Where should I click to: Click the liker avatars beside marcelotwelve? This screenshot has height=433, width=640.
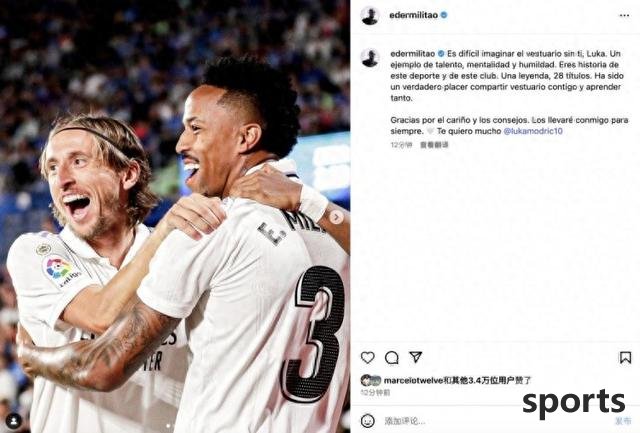(x=371, y=380)
